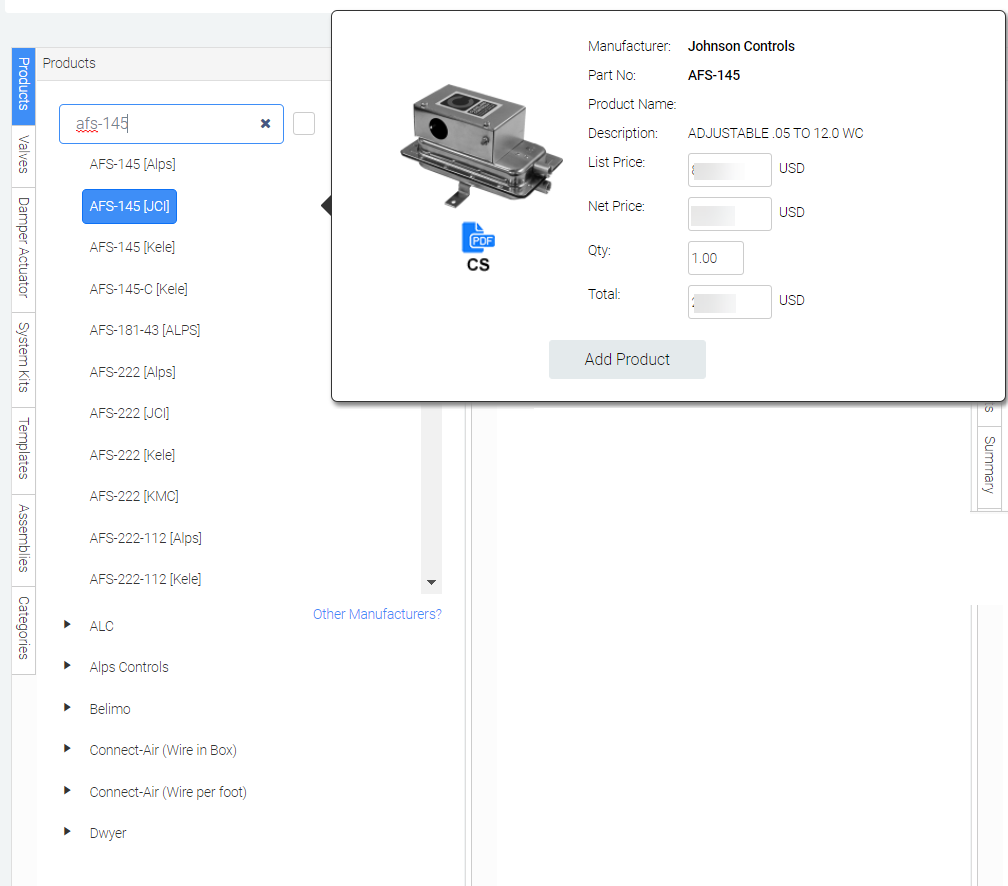The height and width of the screenshot is (886, 1008).
Task: Switch to the Valves side tab
Action: (x=24, y=156)
